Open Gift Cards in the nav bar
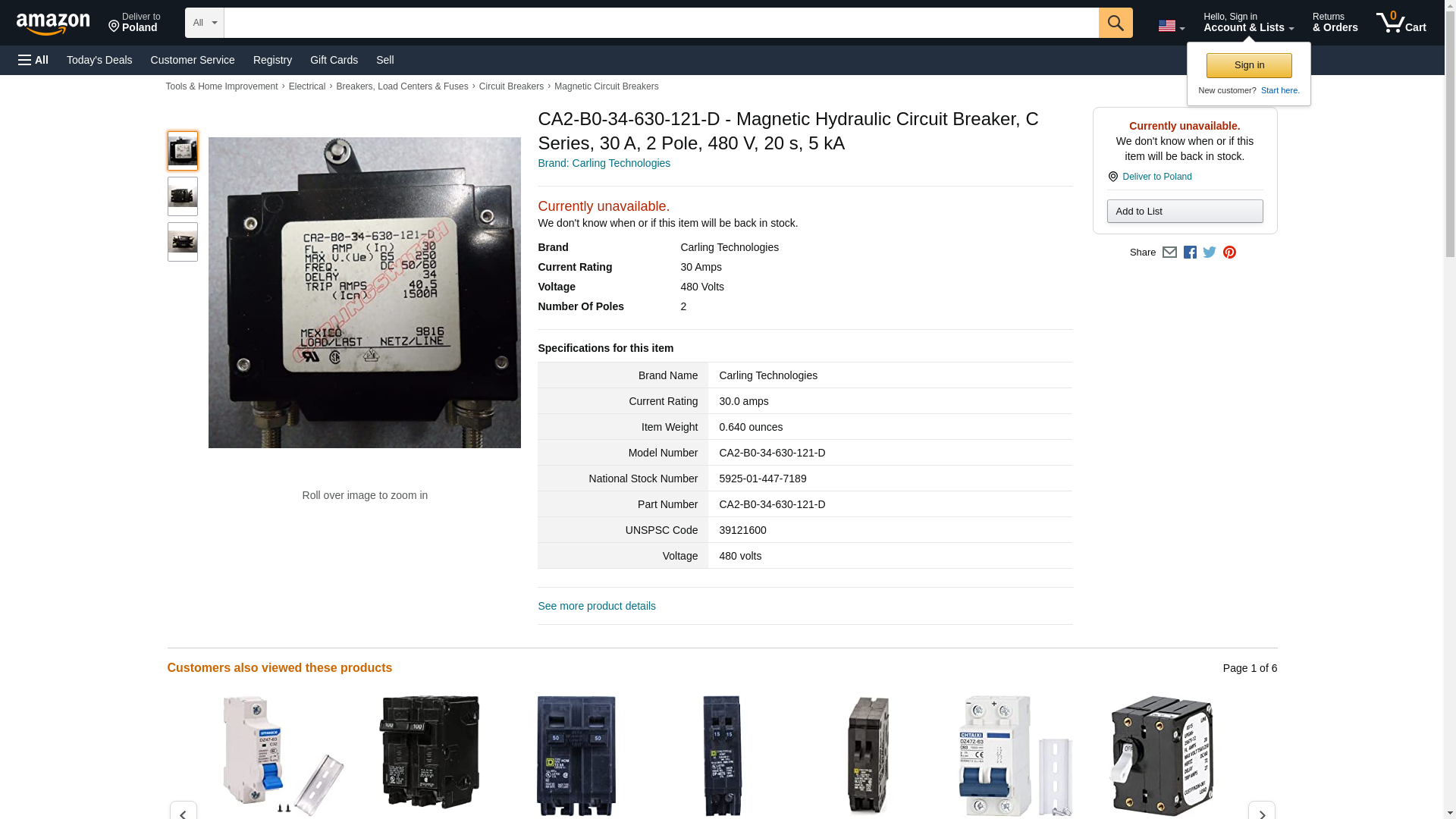This screenshot has height=819, width=1456. tap(334, 60)
